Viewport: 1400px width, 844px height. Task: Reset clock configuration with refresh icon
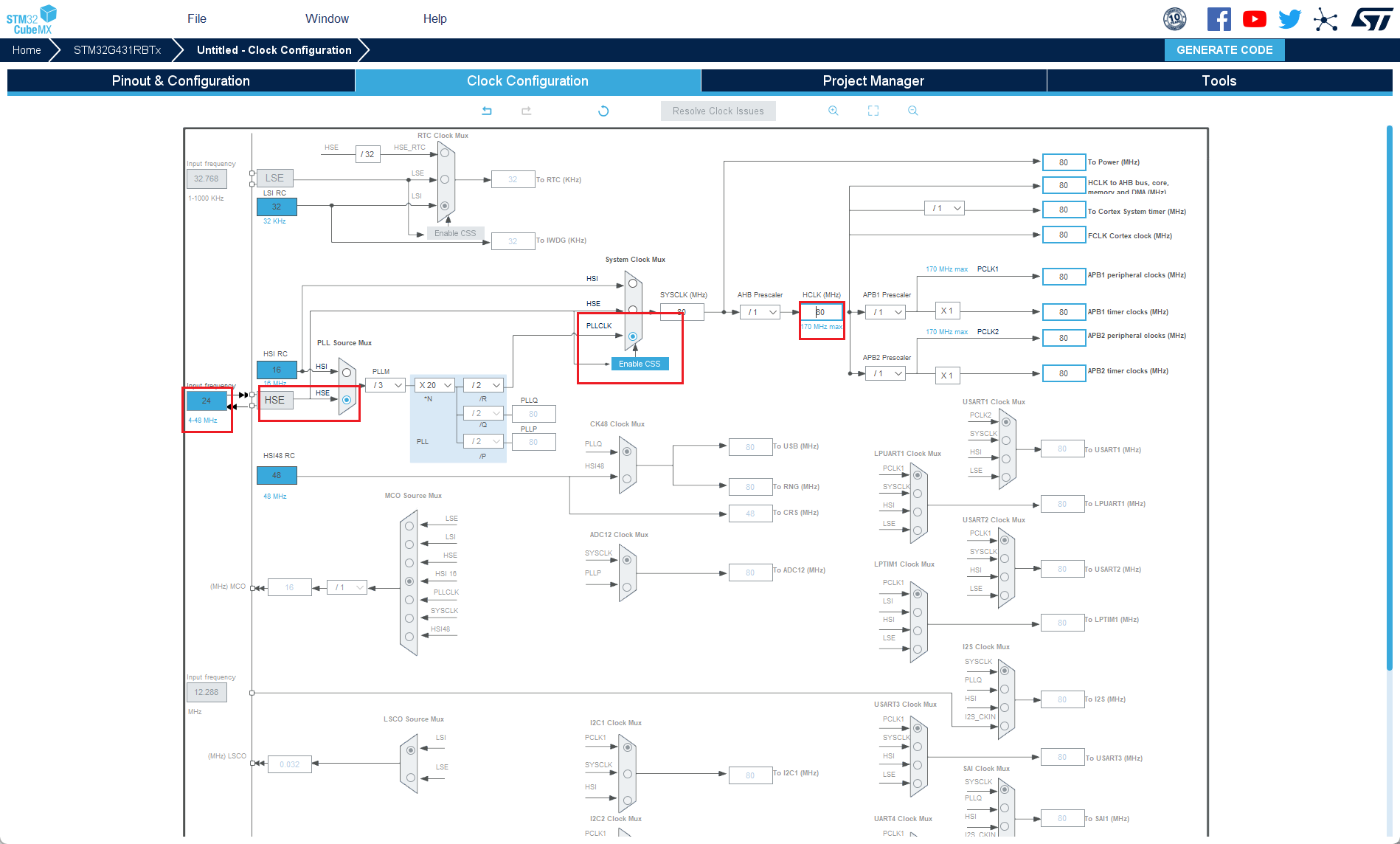pyautogui.click(x=603, y=111)
